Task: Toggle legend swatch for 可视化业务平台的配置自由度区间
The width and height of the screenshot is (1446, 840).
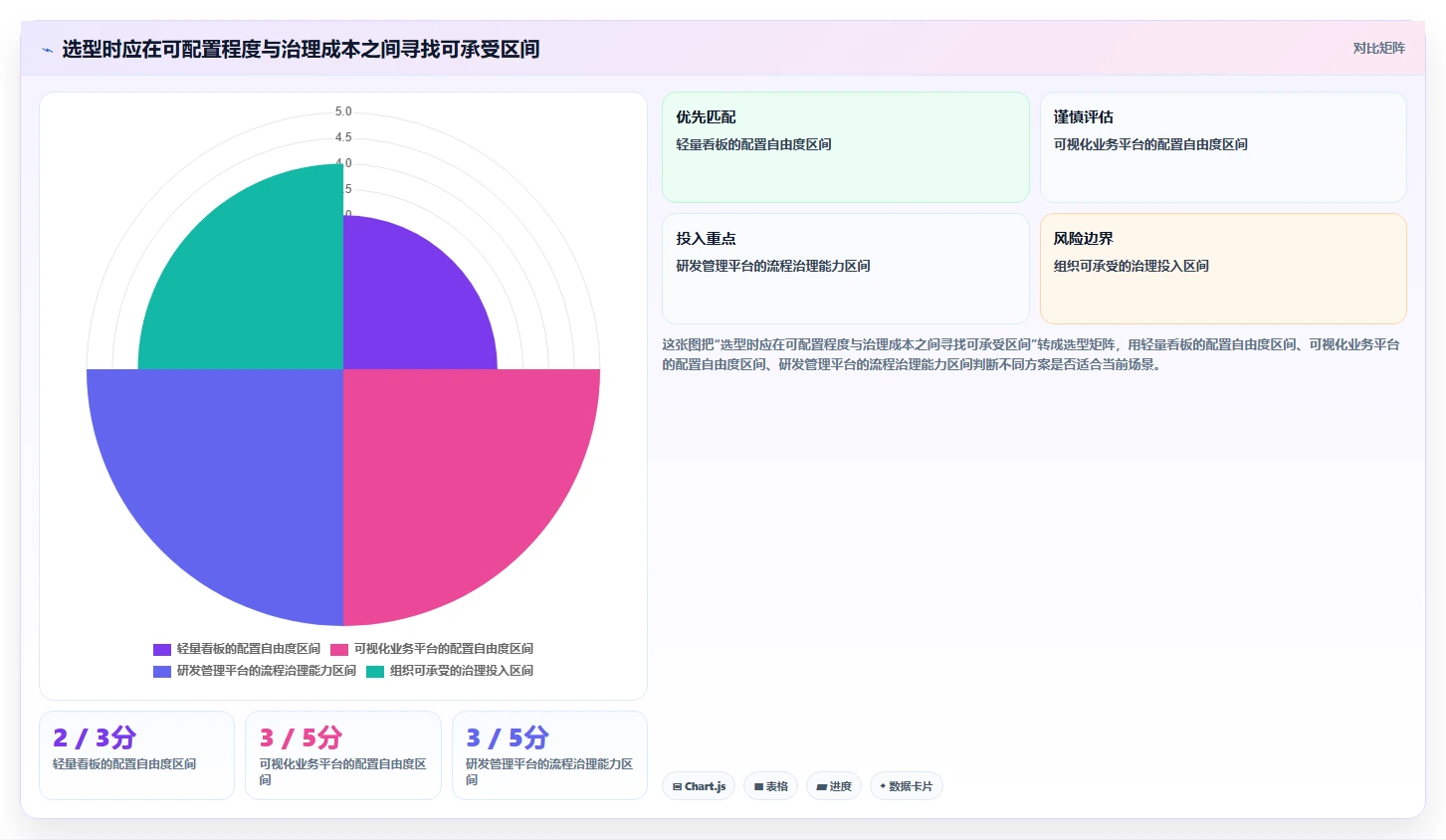Action: pos(339,649)
